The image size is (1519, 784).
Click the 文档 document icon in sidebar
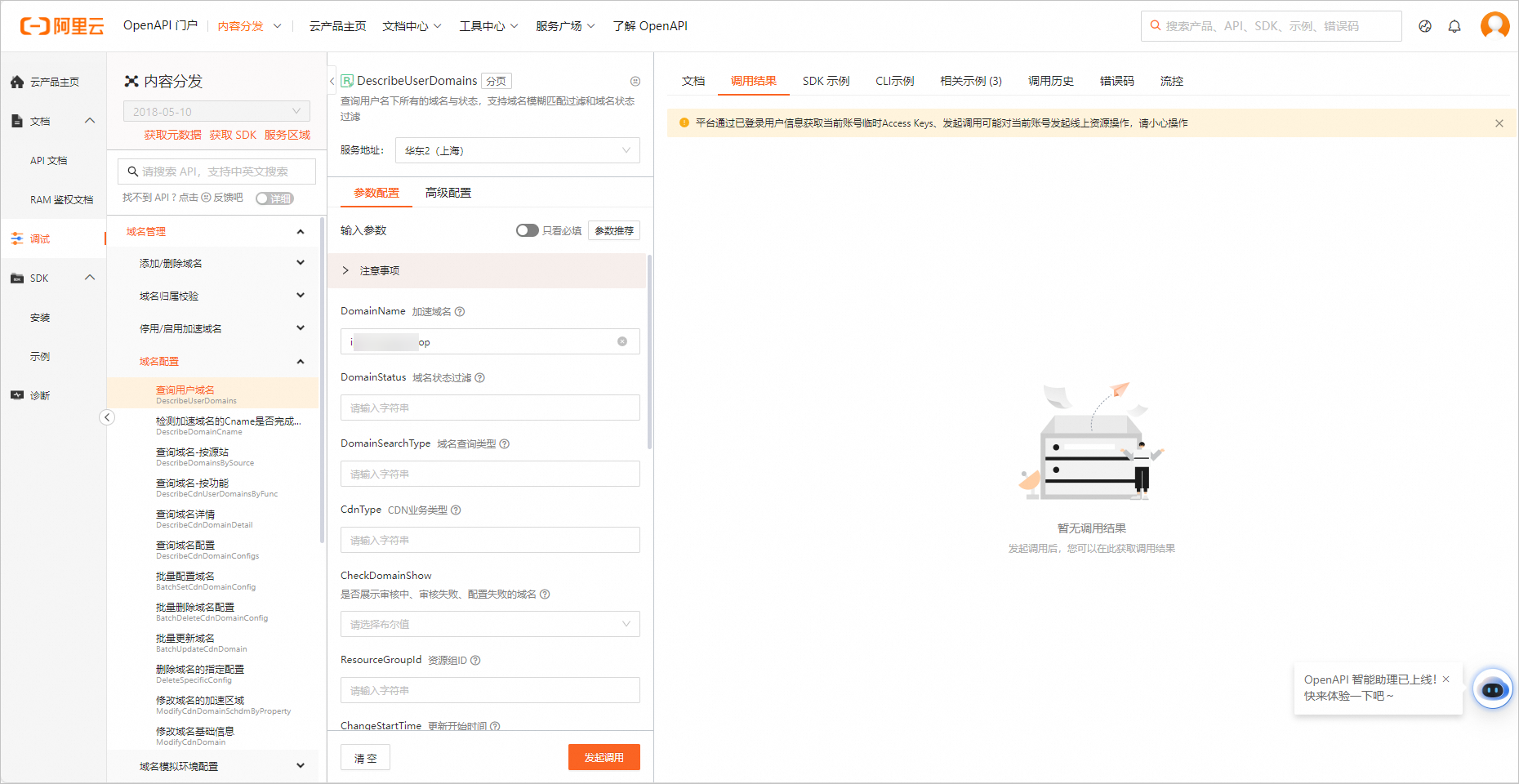tap(16, 121)
